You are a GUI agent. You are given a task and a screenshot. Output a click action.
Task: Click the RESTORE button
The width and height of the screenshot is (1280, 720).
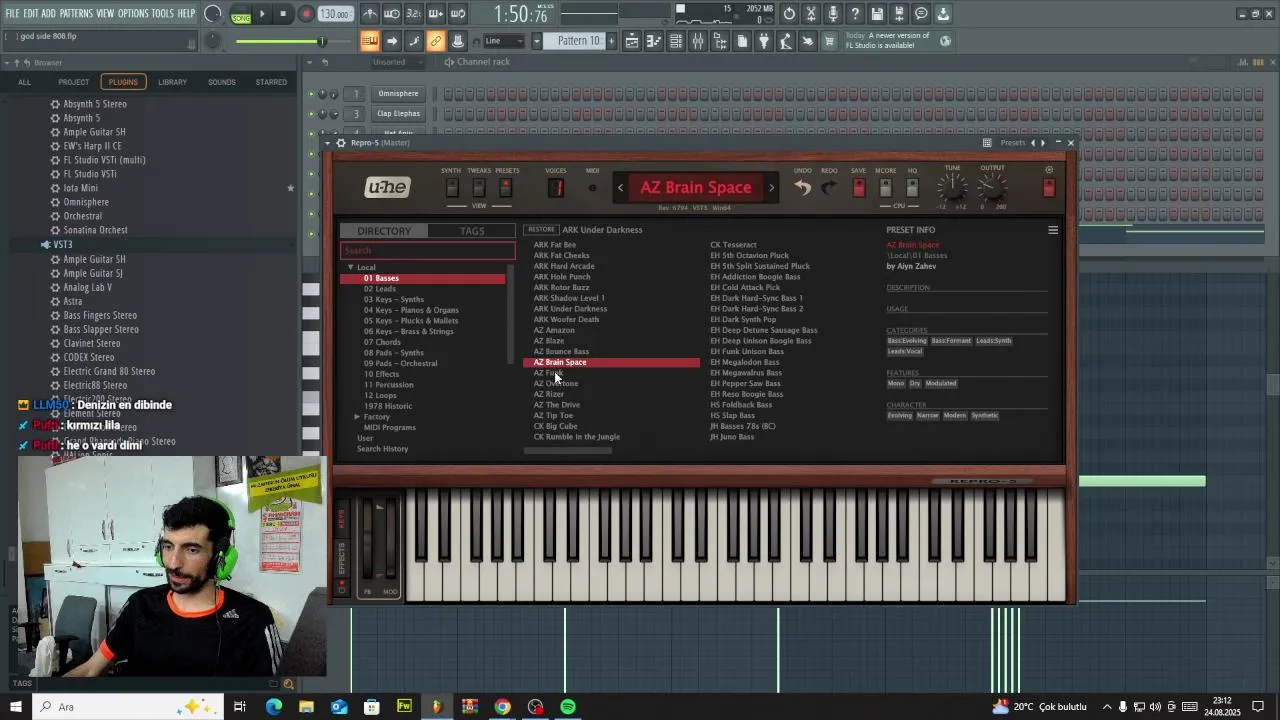(x=541, y=230)
